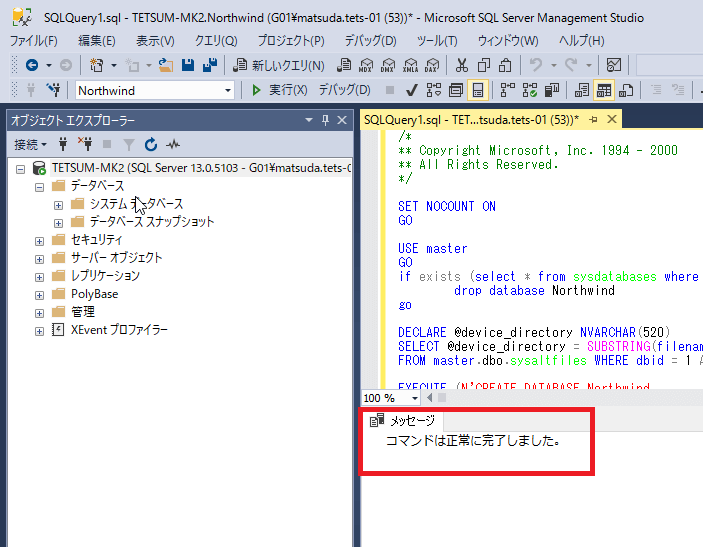This screenshot has width=703, height=547.
Task: Click the Connect Object Explorer plug icon
Action: (x=64, y=144)
